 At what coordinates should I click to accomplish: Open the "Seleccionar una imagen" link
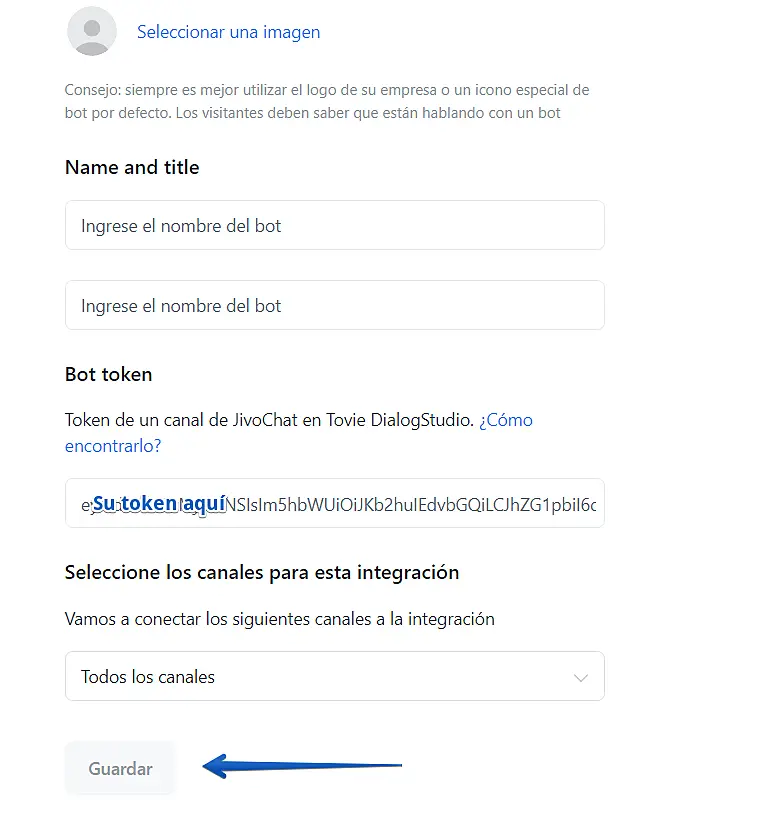(x=228, y=32)
